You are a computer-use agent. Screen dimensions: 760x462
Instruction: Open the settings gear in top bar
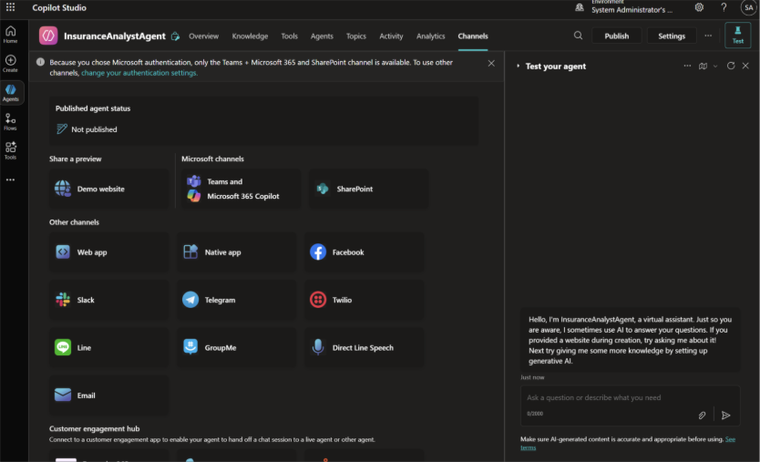[x=699, y=7]
